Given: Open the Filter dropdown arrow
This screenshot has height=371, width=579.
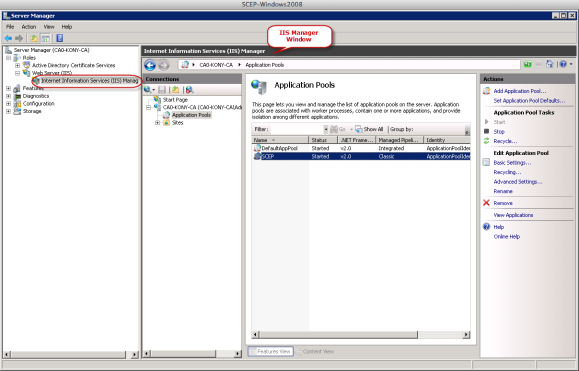Looking at the screenshot, I should click(x=326, y=129).
